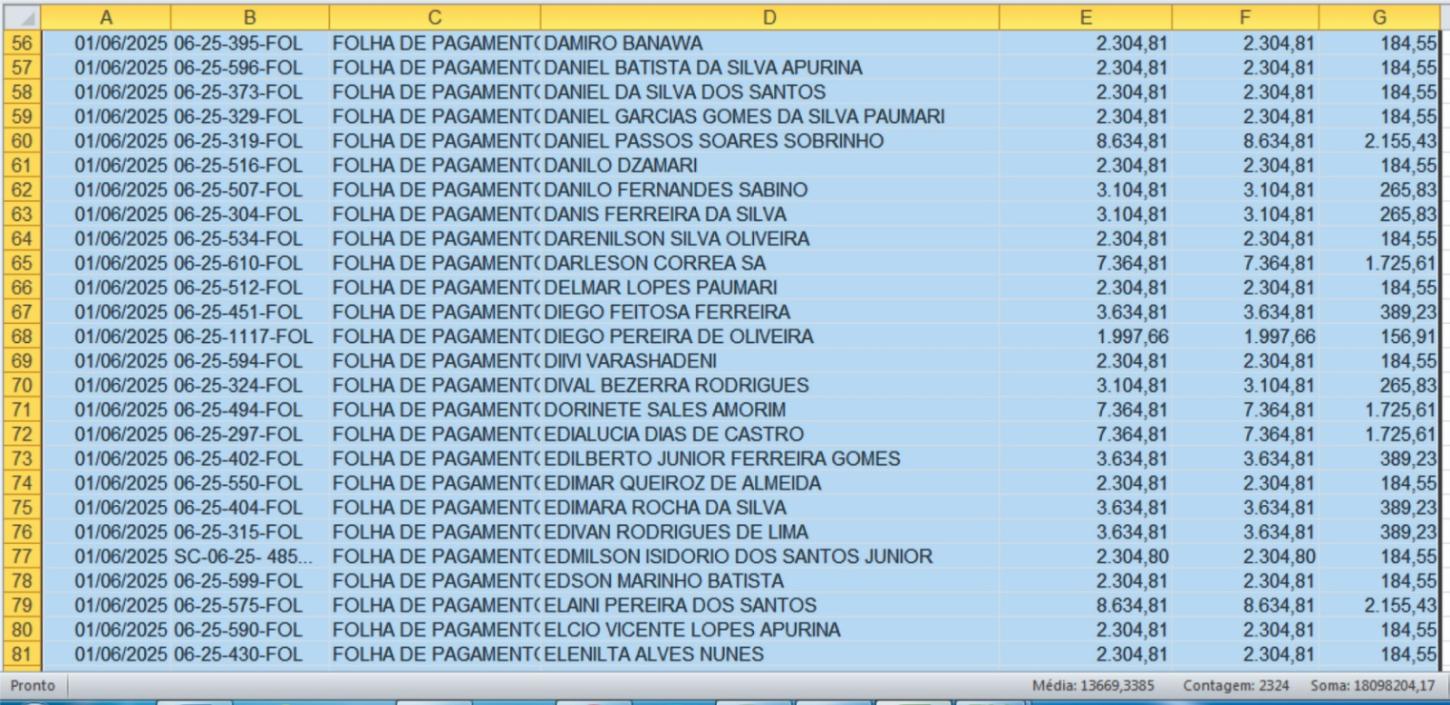Click Pronto status indicator
Image resolution: width=1450 pixels, height=705 pixels.
coord(33,686)
